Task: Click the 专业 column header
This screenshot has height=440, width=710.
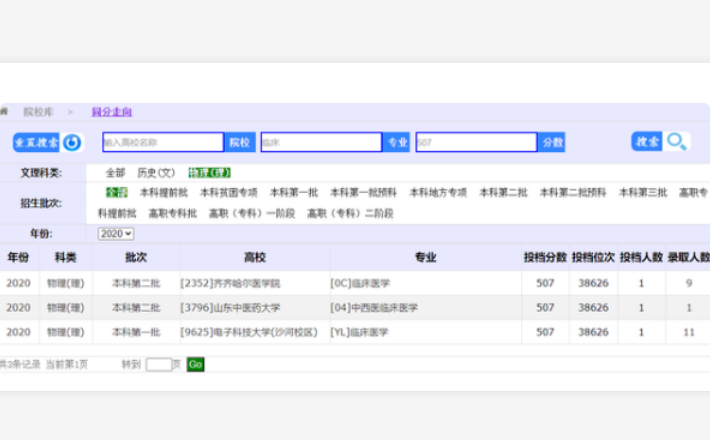Action: [x=425, y=258]
